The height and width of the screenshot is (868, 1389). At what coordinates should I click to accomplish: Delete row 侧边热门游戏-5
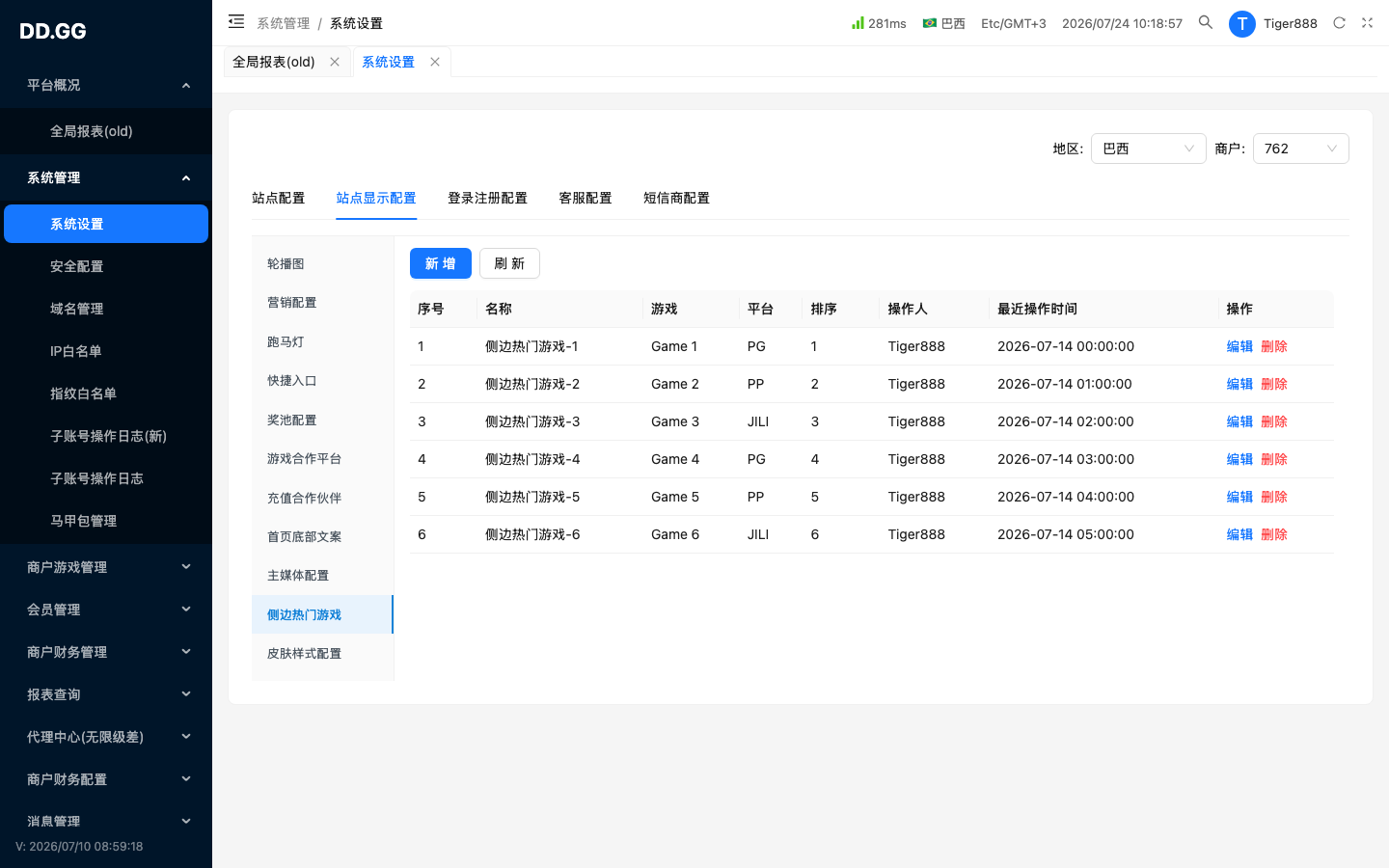(1274, 497)
